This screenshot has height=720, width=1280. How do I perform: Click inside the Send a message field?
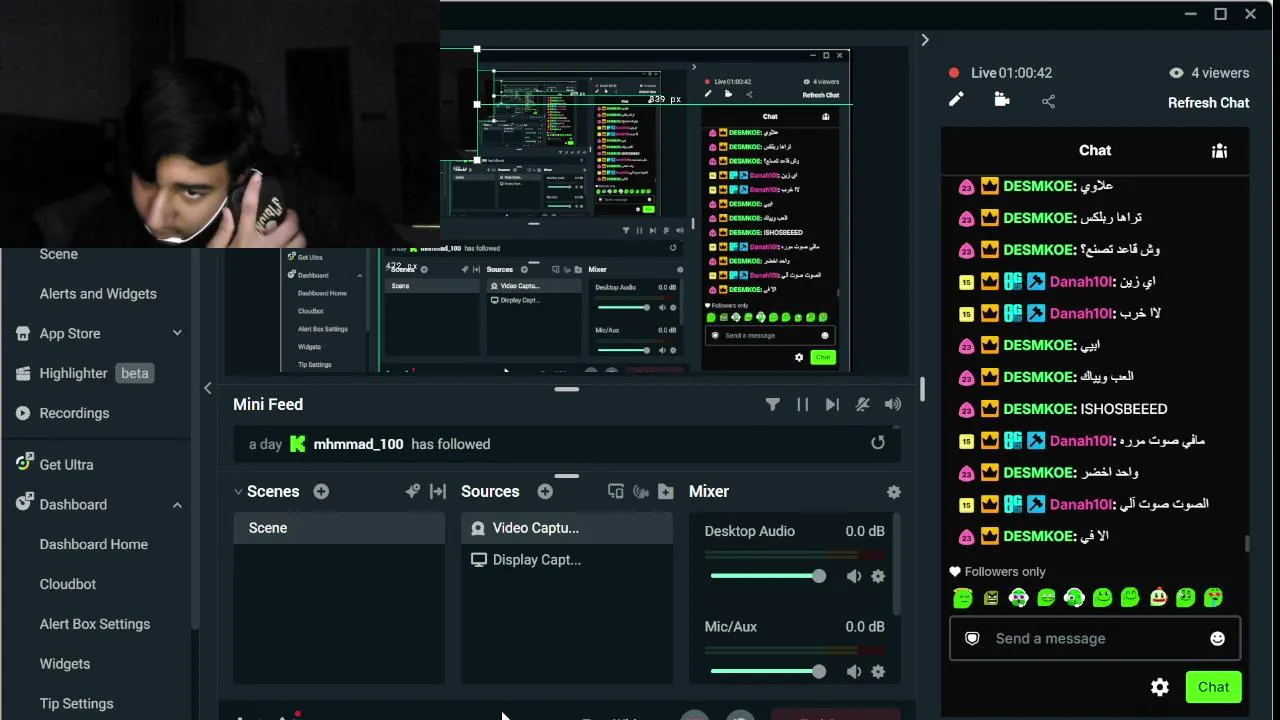[1095, 638]
